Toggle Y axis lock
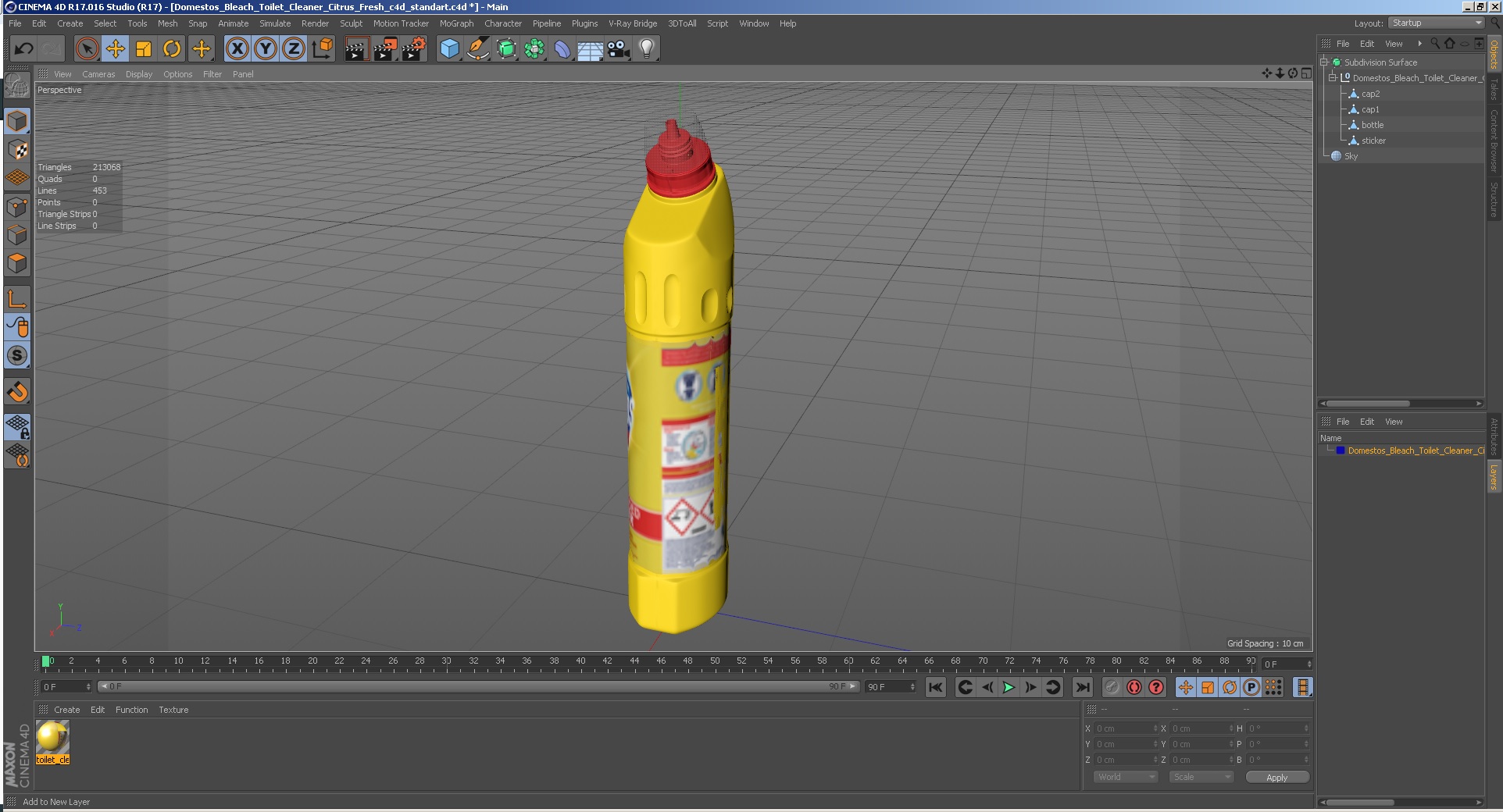Image resolution: width=1503 pixels, height=812 pixels. tap(266, 49)
